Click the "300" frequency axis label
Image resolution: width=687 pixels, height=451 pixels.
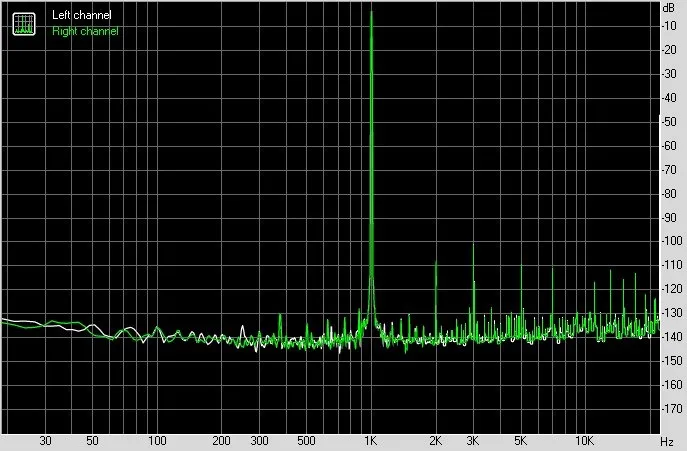pyautogui.click(x=259, y=441)
